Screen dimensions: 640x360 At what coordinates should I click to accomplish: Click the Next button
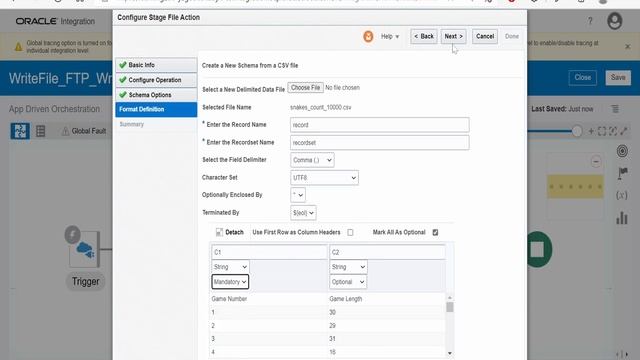click(453, 36)
